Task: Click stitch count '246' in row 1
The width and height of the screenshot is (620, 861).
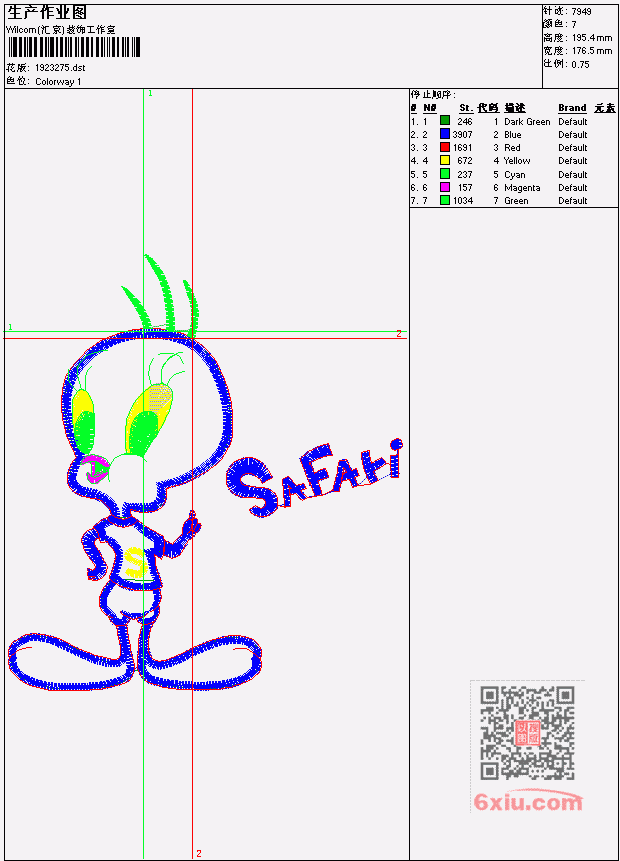Action: [465, 121]
